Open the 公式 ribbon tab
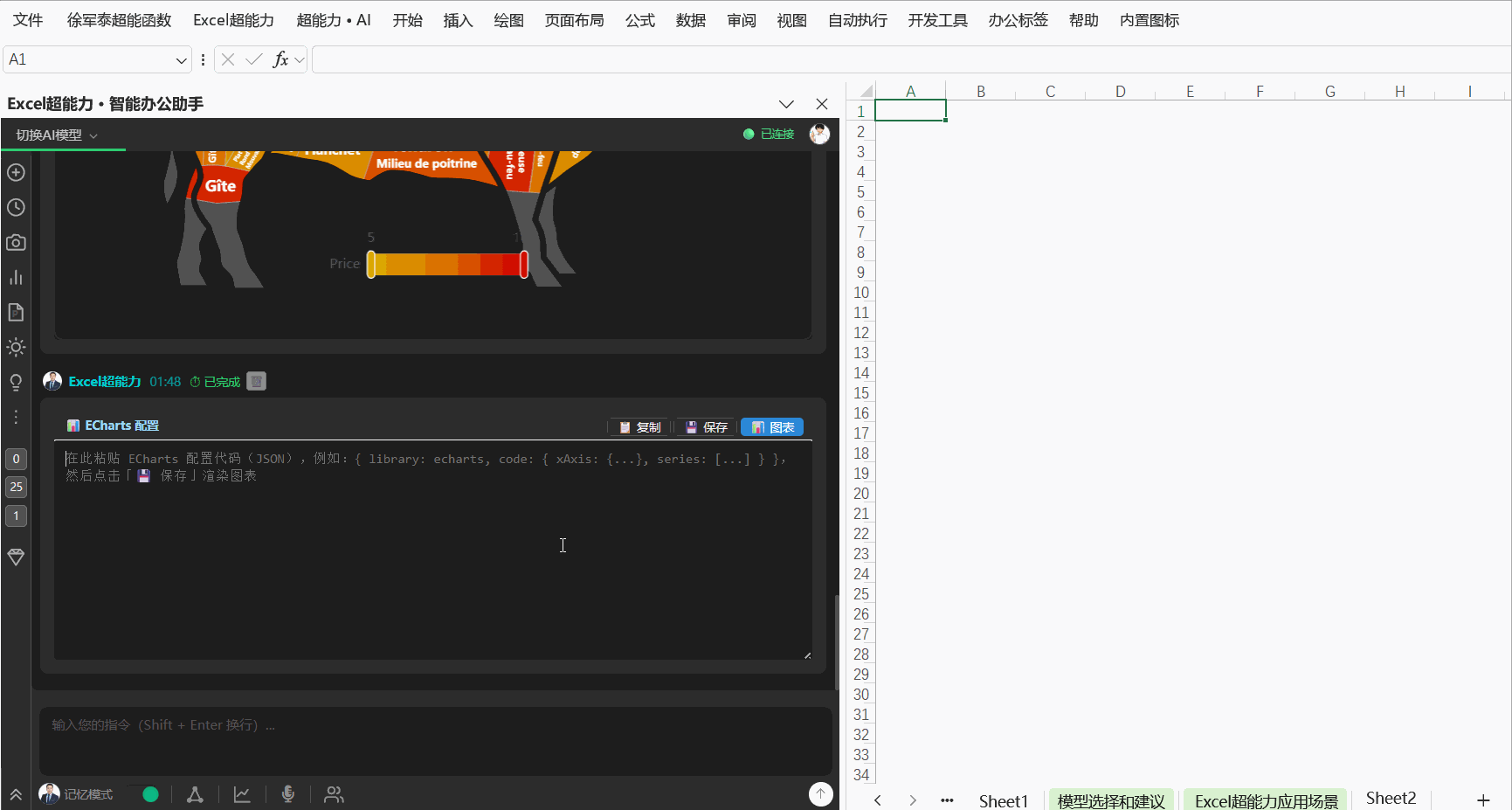Image resolution: width=1512 pixels, height=810 pixels. [639, 20]
